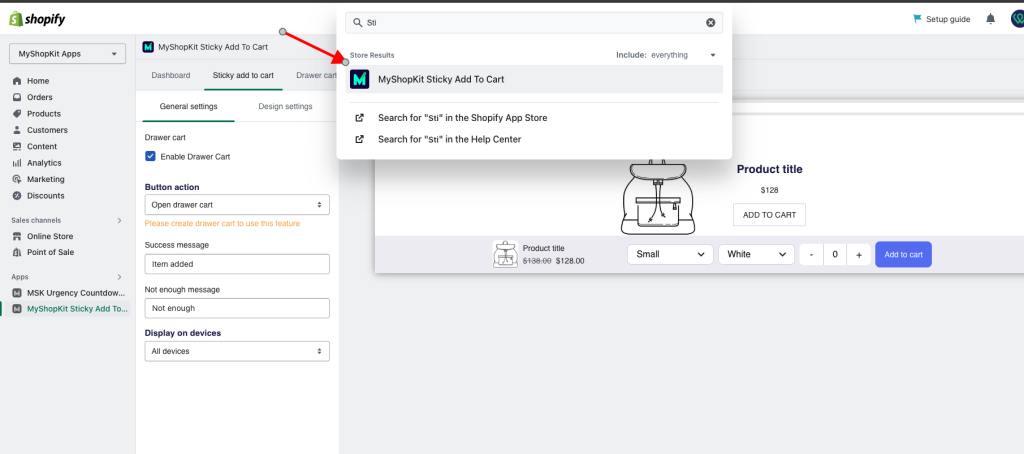This screenshot has height=454, width=1024.
Task: Click the MSK Urgency Countdown app icon
Action: (17, 293)
